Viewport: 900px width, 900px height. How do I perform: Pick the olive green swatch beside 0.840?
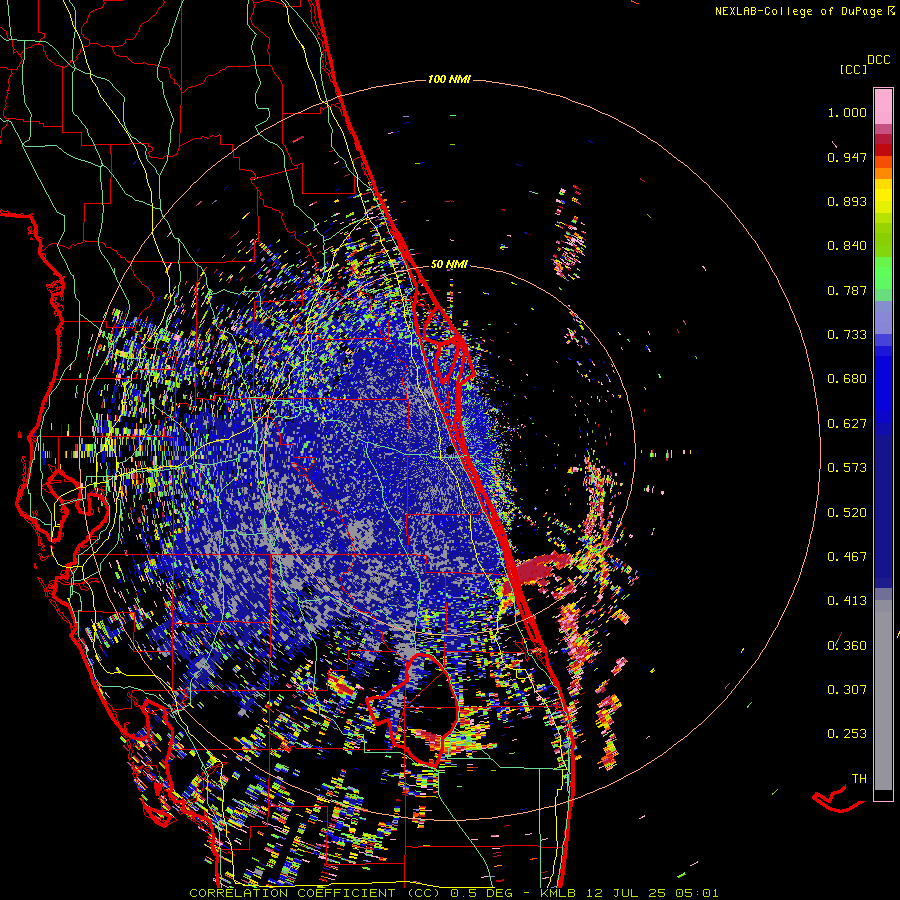tap(883, 240)
